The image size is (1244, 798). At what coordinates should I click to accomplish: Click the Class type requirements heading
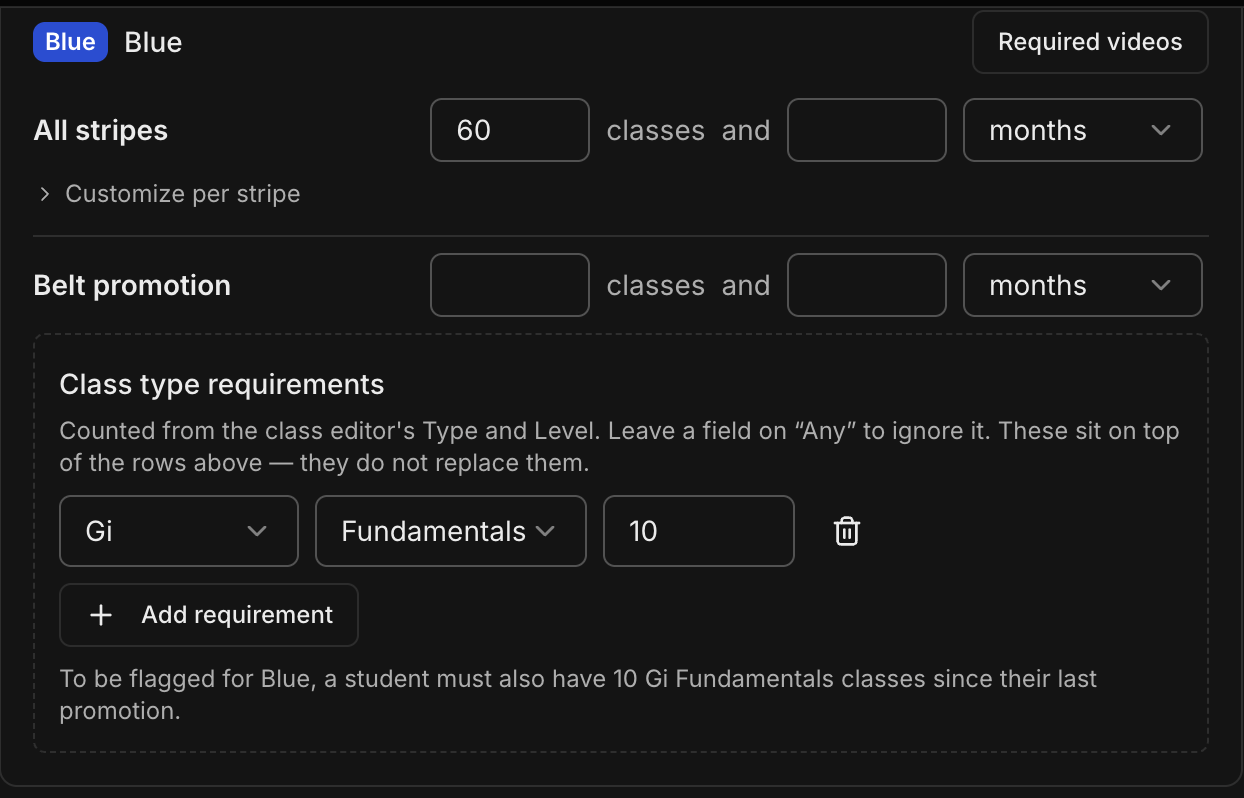(x=222, y=384)
